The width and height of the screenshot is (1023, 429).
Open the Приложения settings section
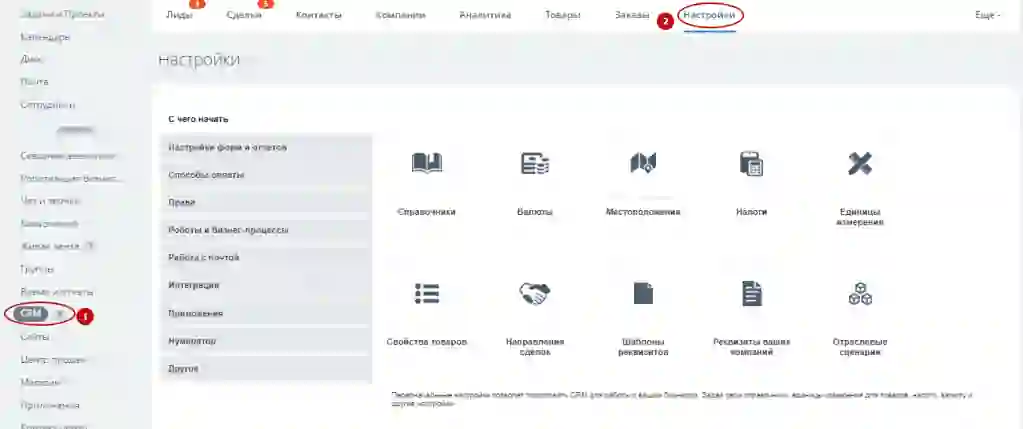[x=266, y=314]
